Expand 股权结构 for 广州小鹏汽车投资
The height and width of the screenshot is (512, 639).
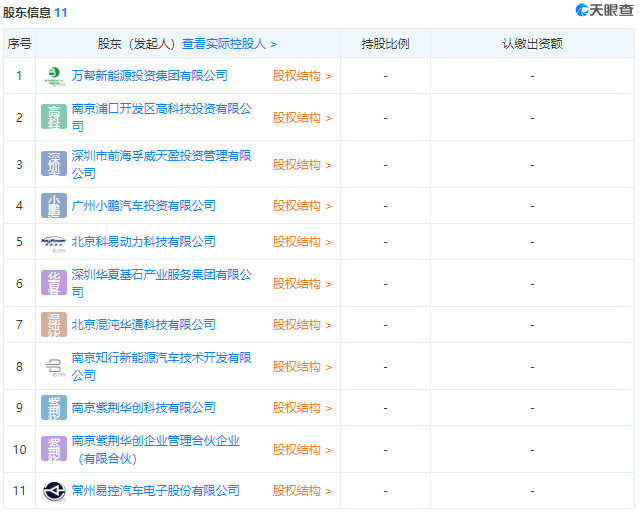302,206
